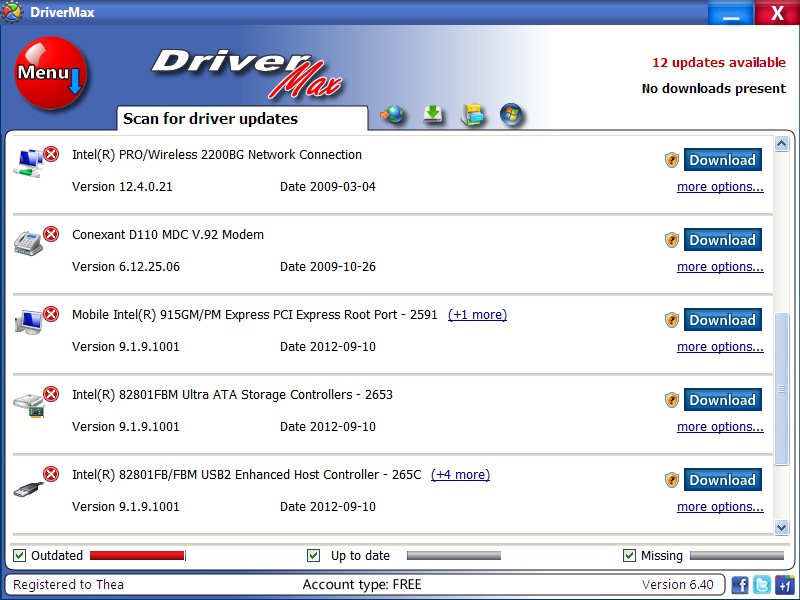The height and width of the screenshot is (600, 800).
Task: Click the Version 6.40 status text
Action: 678,585
